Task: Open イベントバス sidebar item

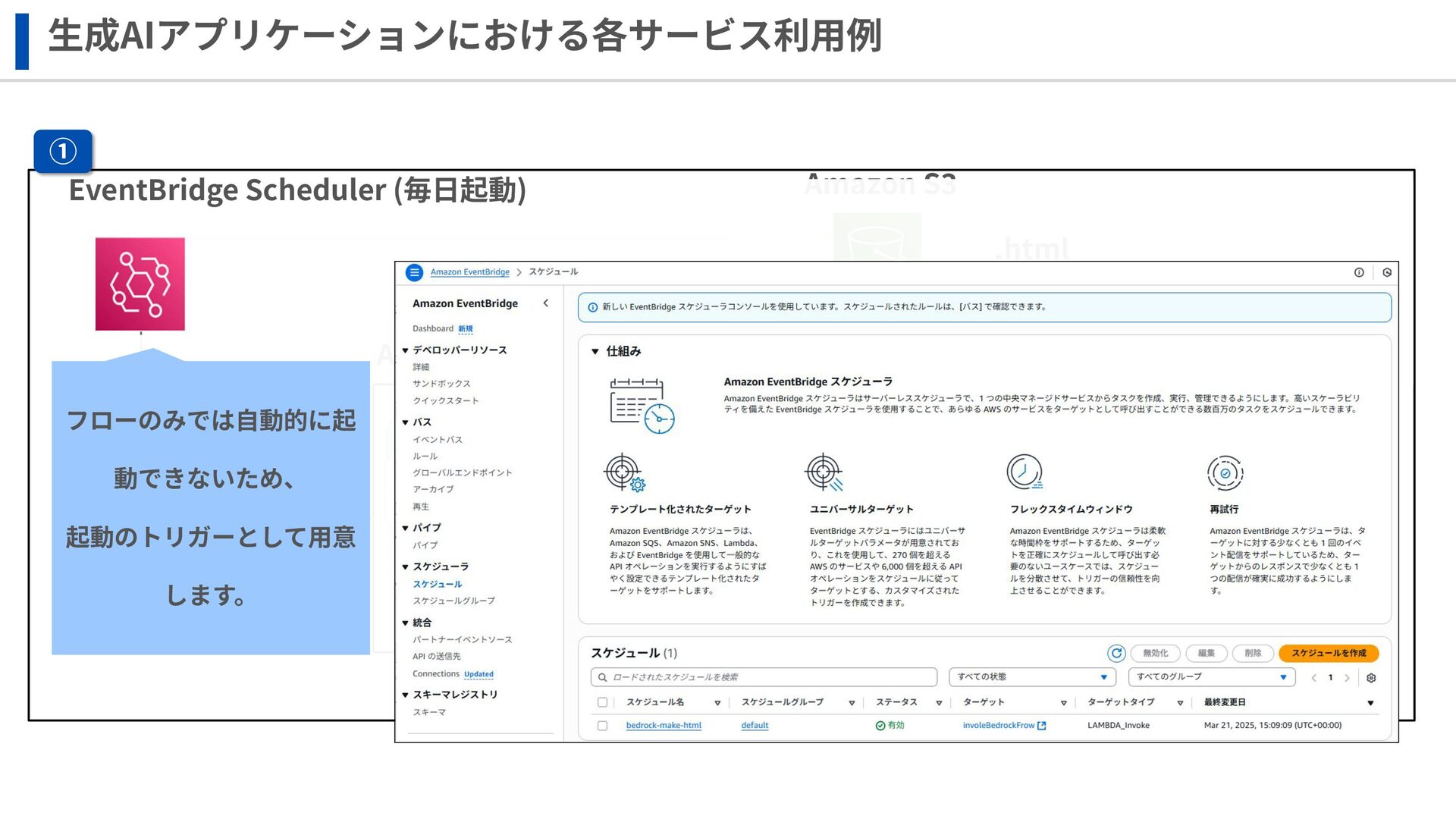Action: coord(438,440)
